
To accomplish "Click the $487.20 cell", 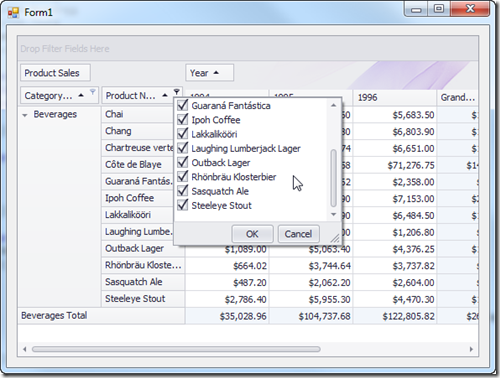I will (227, 283).
